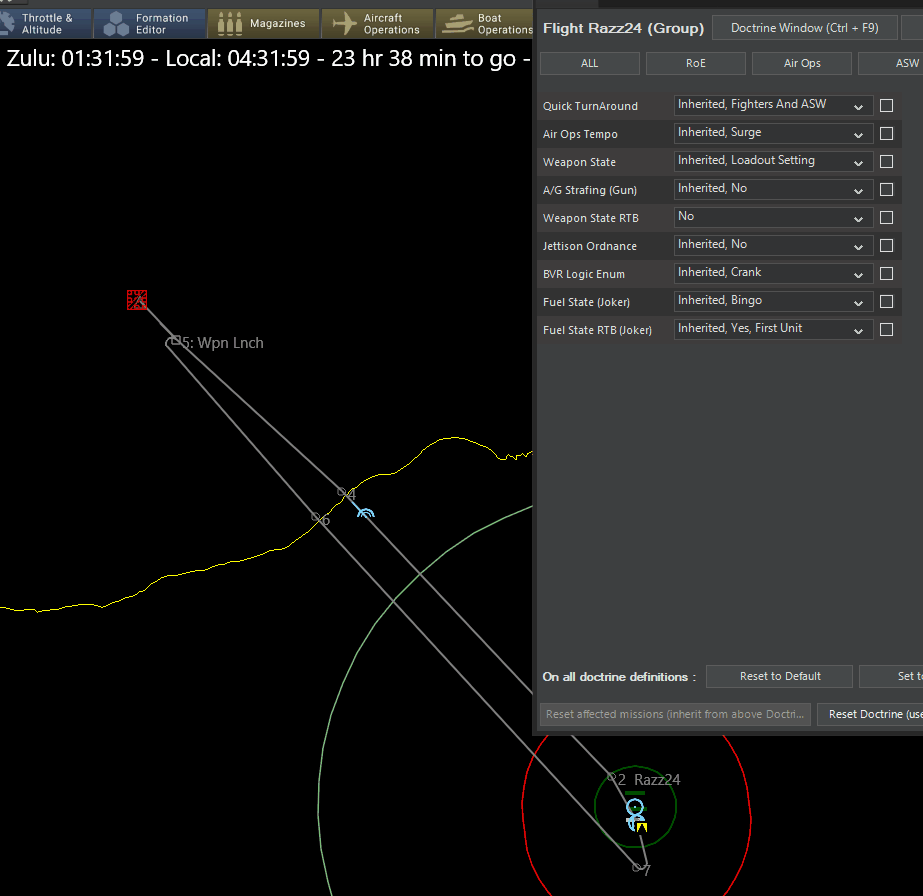Click the Magazines ammunition icon
This screenshot has height=896, width=923.
[x=230, y=24]
